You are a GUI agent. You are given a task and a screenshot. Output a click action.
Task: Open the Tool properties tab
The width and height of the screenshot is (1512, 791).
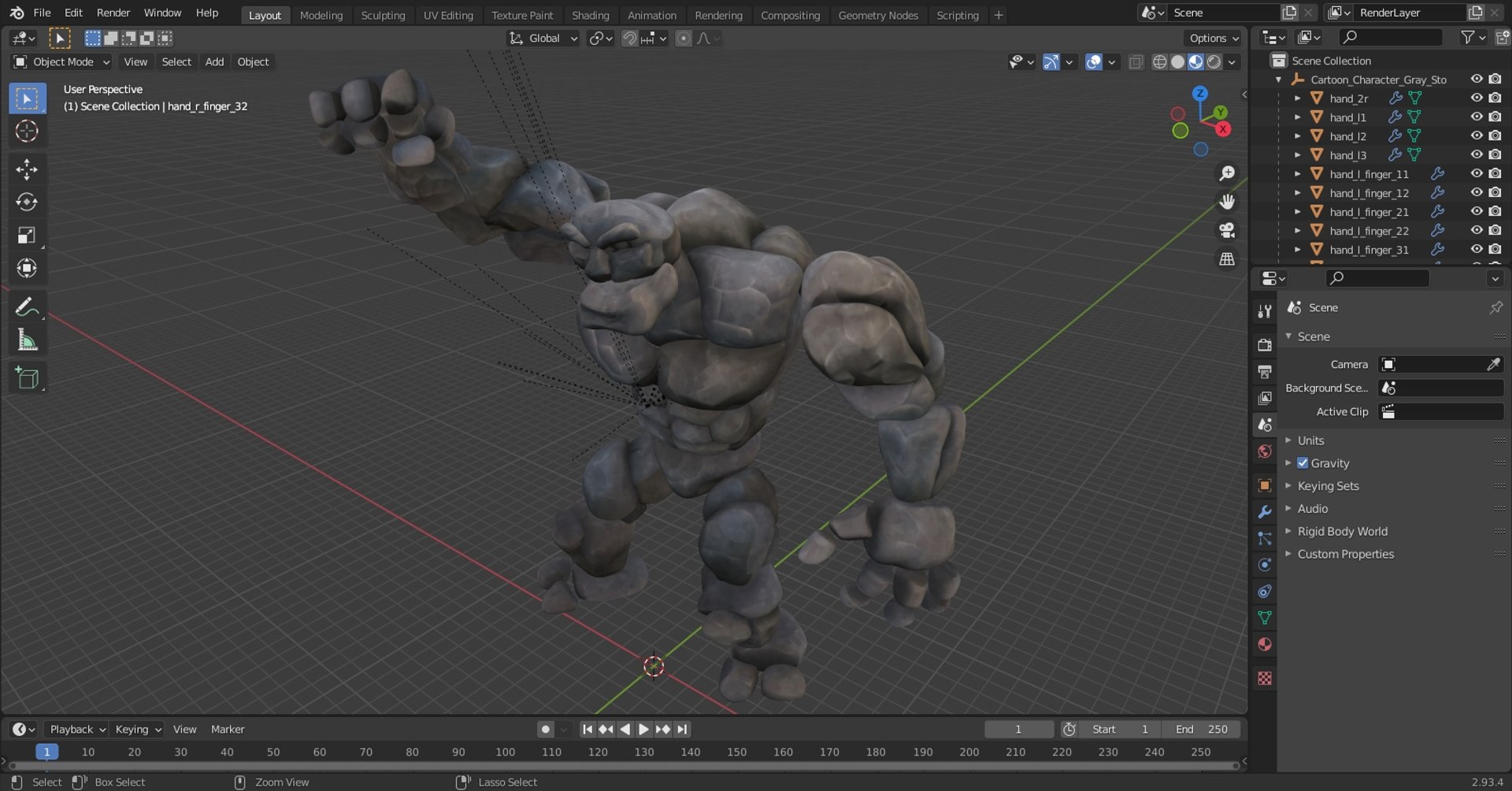click(1265, 311)
